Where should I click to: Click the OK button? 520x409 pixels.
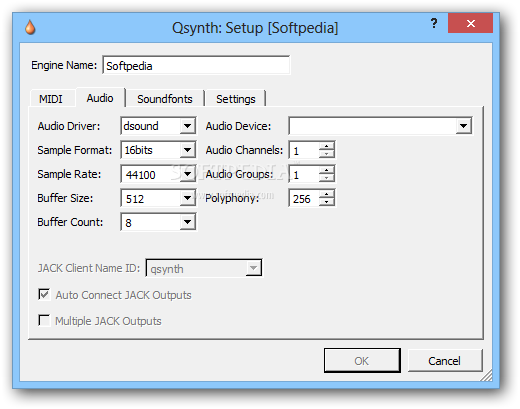(x=362, y=361)
